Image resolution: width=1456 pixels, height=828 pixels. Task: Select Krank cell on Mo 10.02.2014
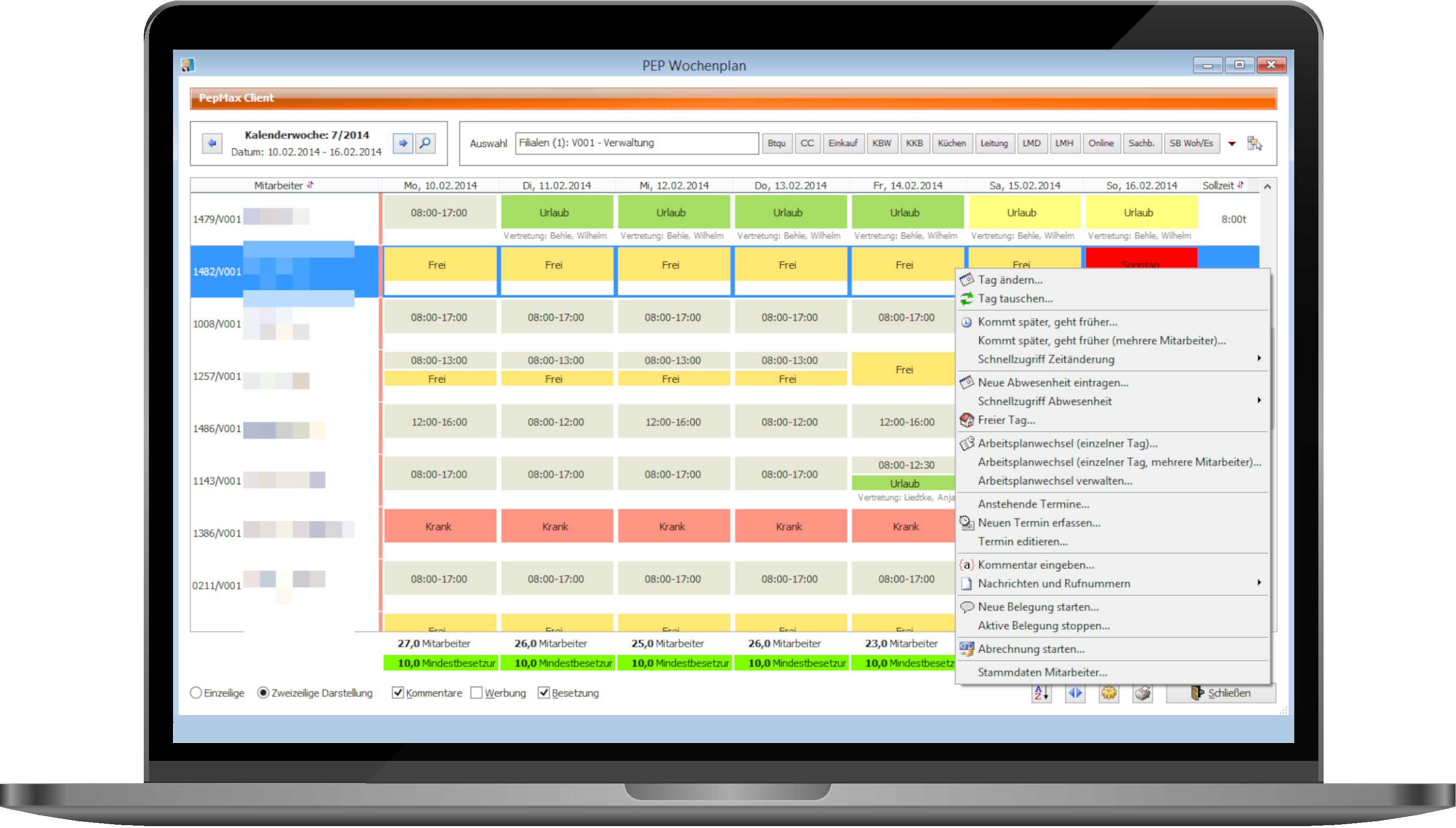(439, 526)
